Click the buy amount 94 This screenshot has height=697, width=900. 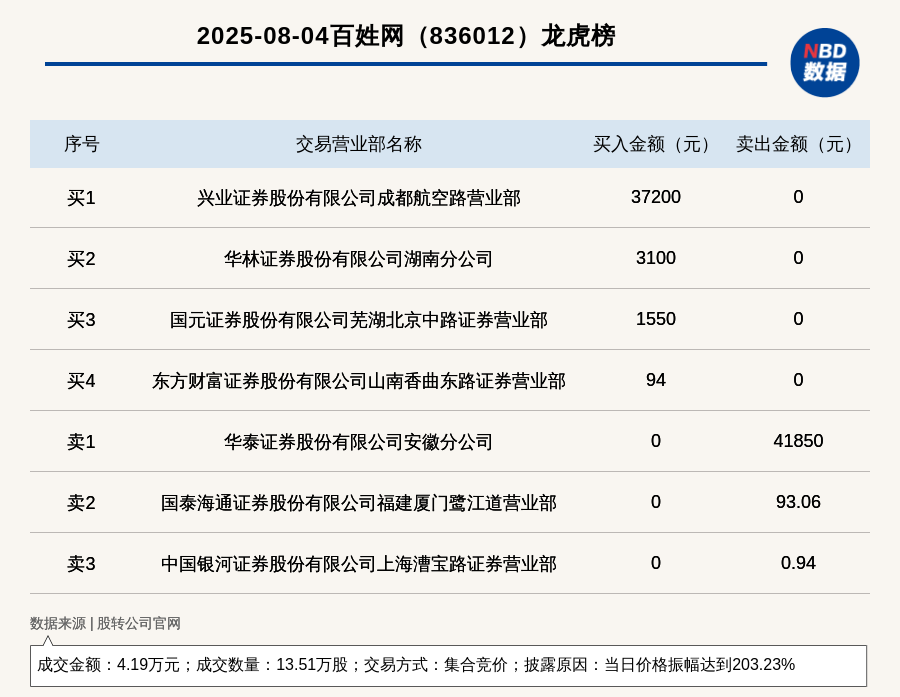coord(655,380)
